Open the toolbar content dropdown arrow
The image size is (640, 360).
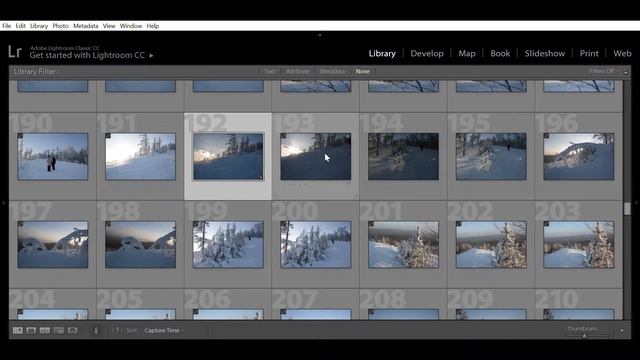pos(622,331)
